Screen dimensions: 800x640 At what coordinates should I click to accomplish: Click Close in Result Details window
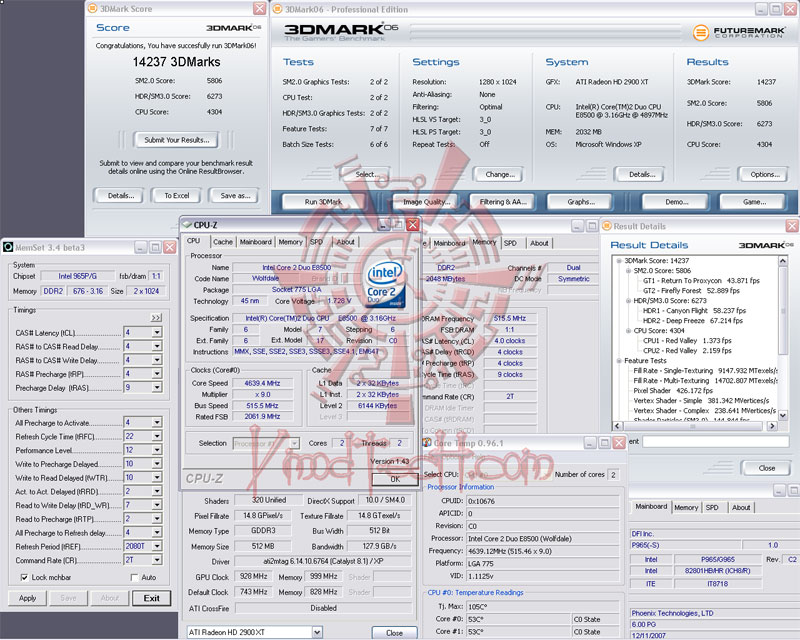(x=766, y=468)
